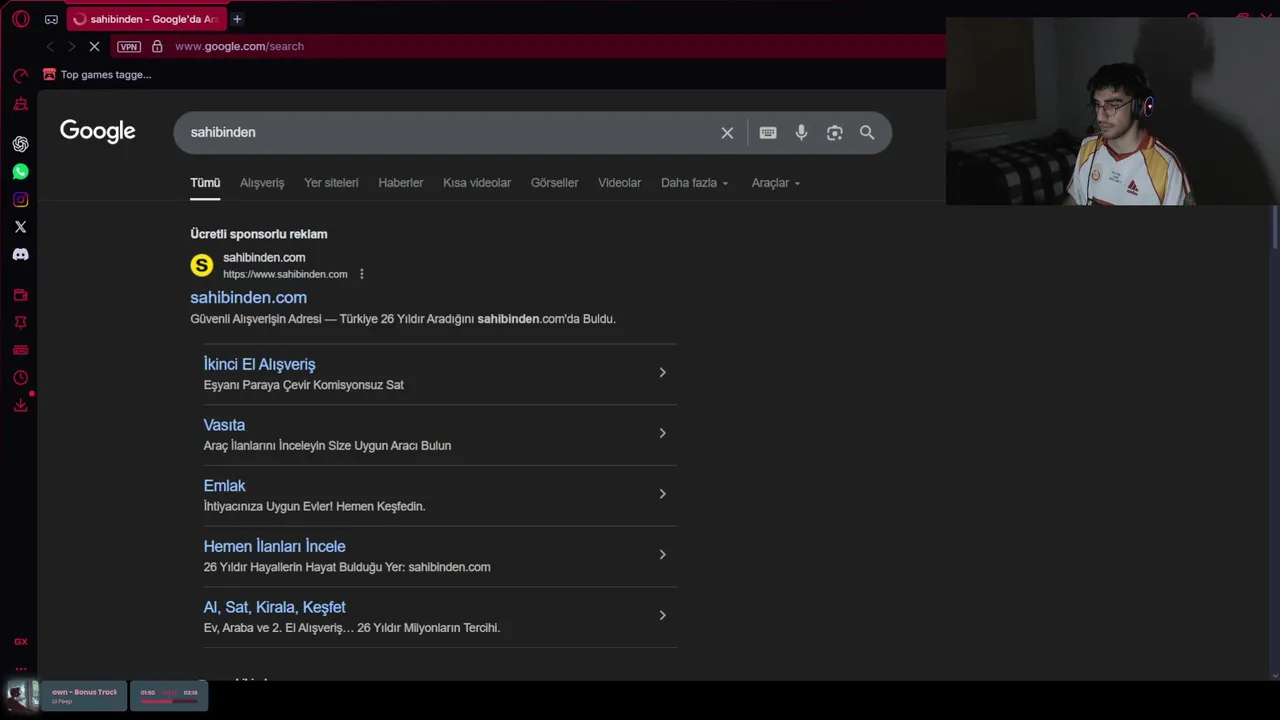Click the padlock site security icon
Screen dimensions: 1280x720
click(x=157, y=46)
